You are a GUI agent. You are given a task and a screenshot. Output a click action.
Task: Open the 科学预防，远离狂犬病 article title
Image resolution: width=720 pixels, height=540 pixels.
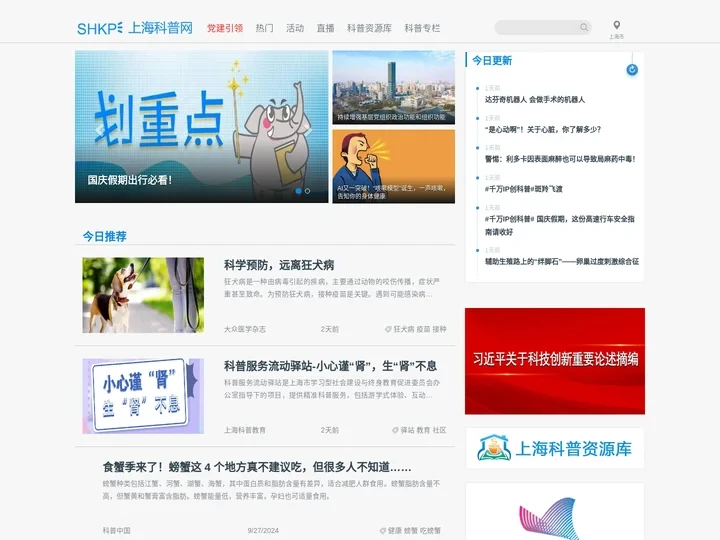coord(279,265)
